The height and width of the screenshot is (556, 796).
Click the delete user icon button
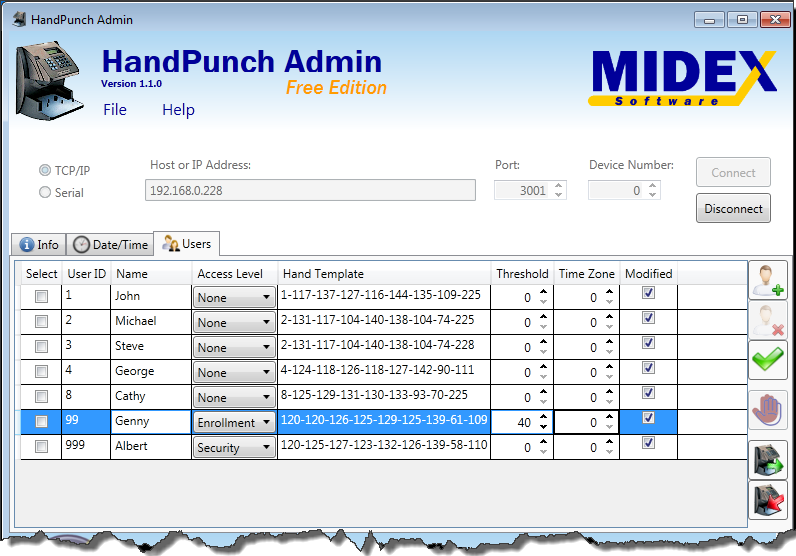coord(768,320)
